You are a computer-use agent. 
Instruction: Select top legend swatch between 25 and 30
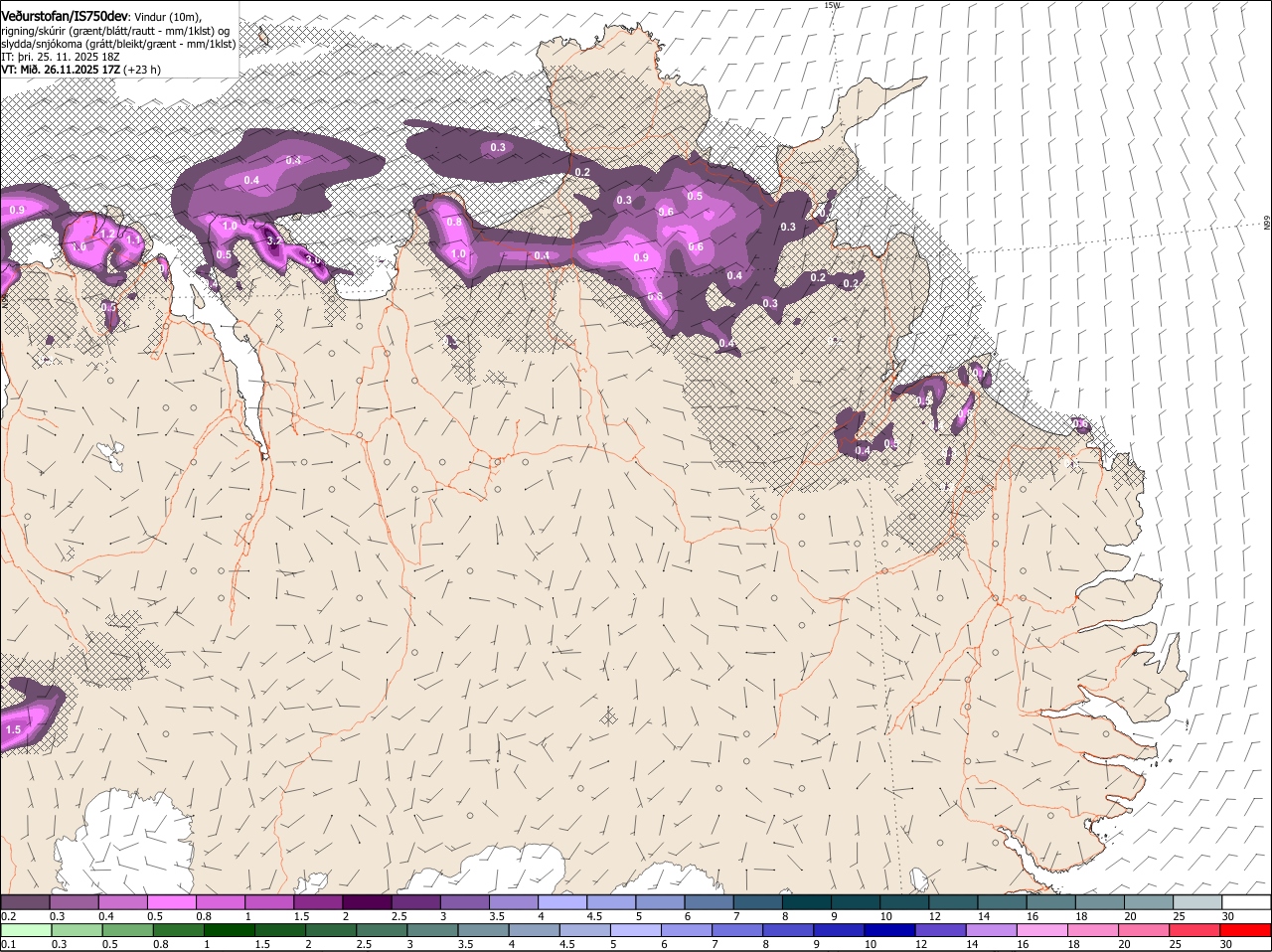pos(1197,901)
